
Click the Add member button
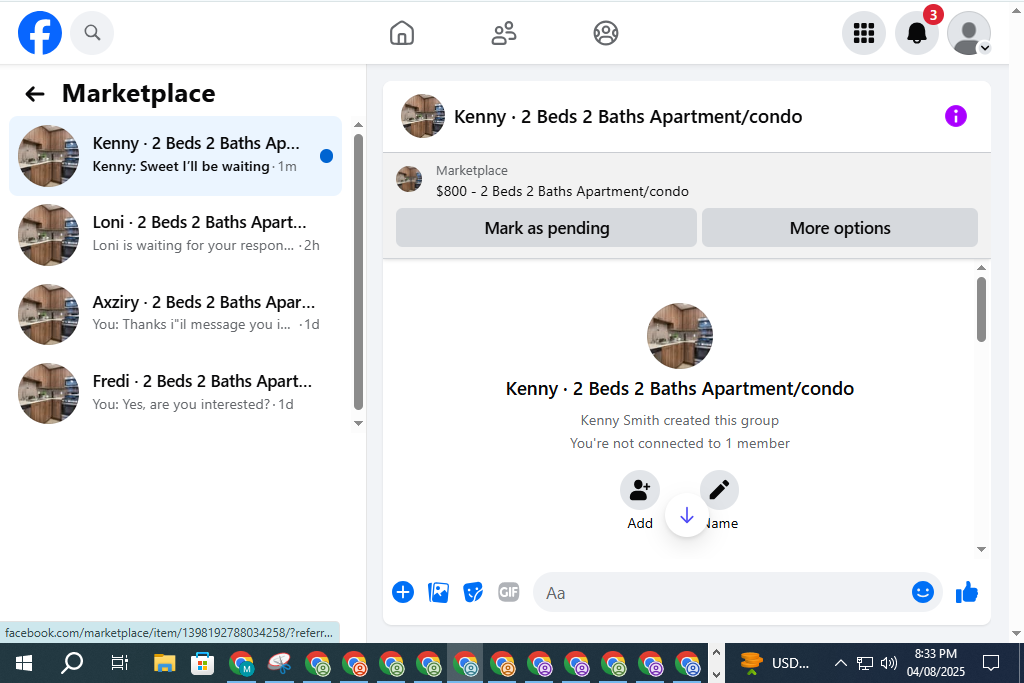(639, 490)
